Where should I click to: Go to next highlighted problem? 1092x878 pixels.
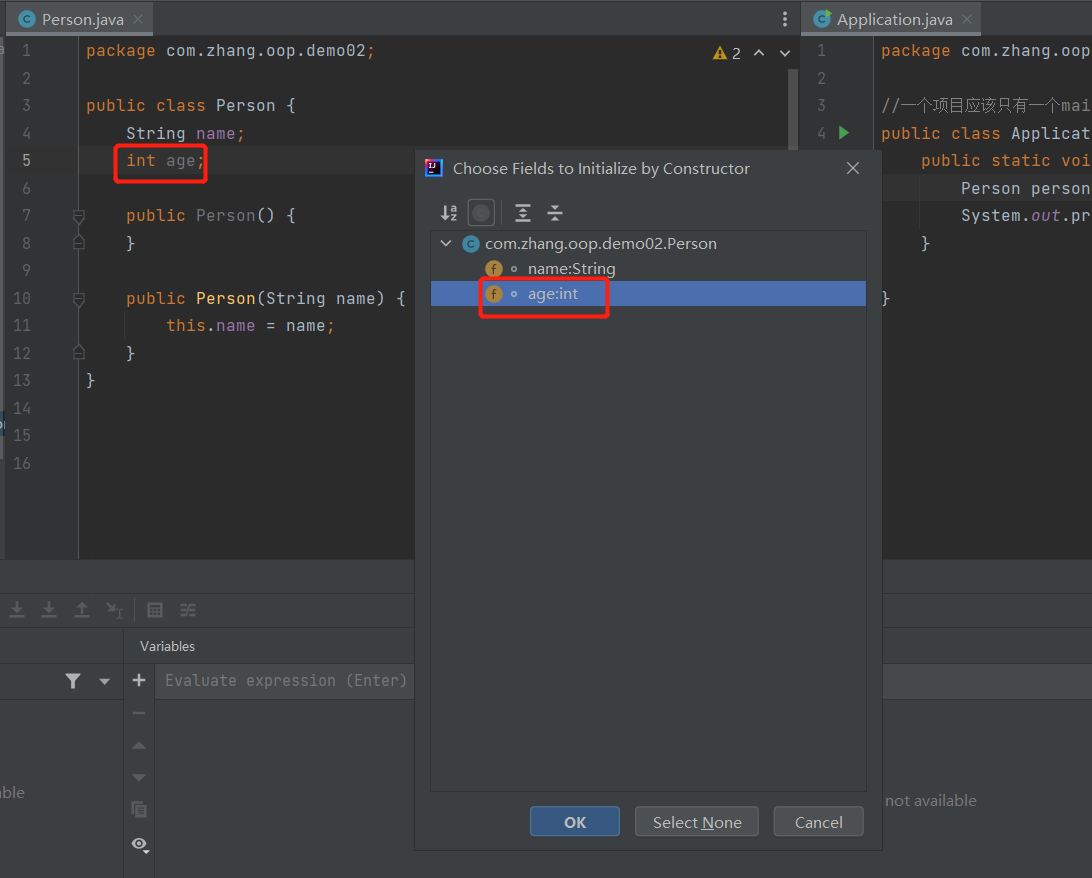(785, 53)
